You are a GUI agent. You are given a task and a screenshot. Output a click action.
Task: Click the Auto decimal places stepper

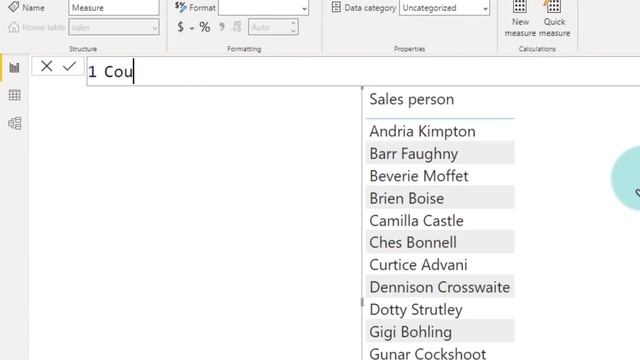293,27
